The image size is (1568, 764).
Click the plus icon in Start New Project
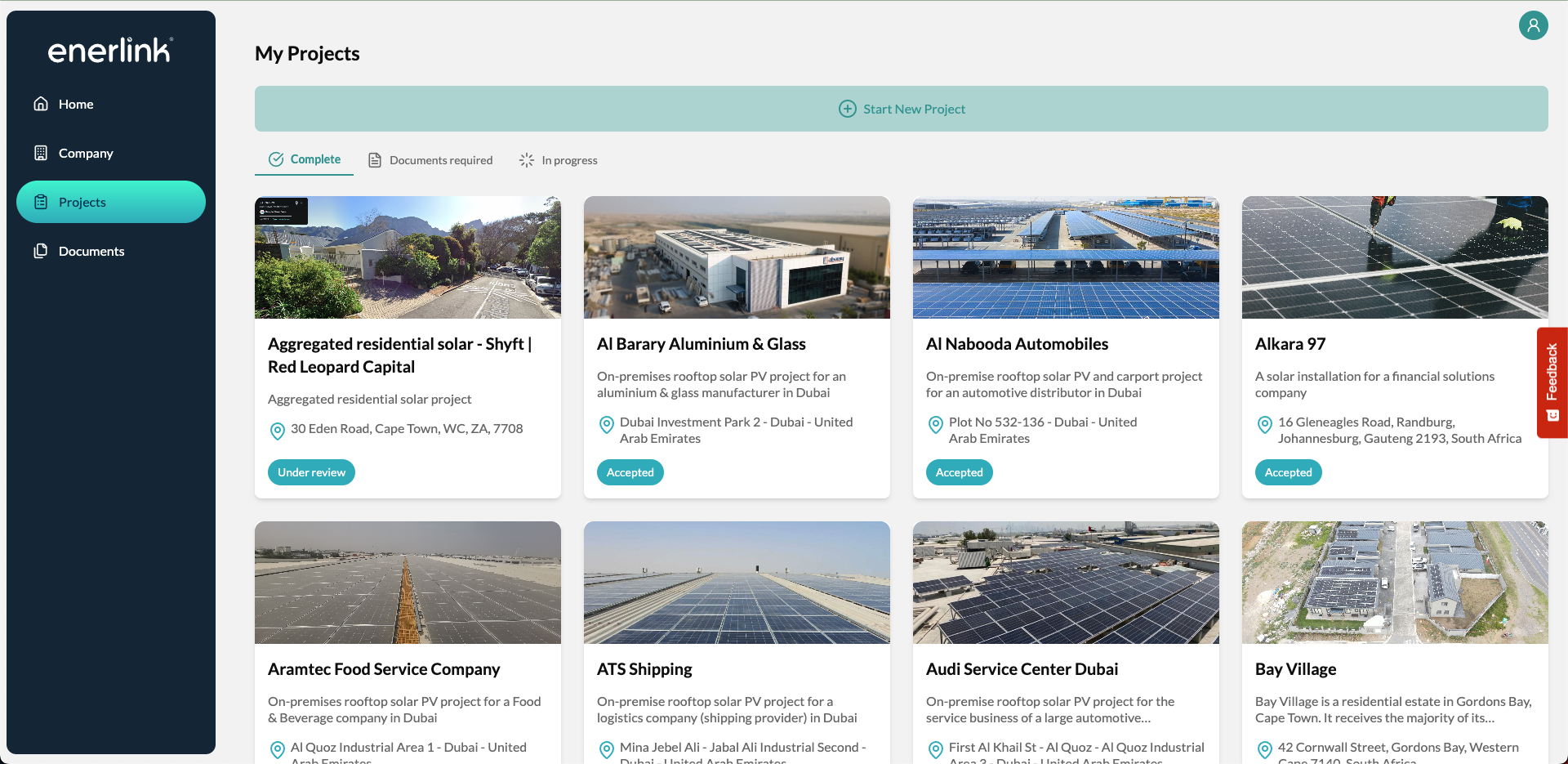coord(848,109)
